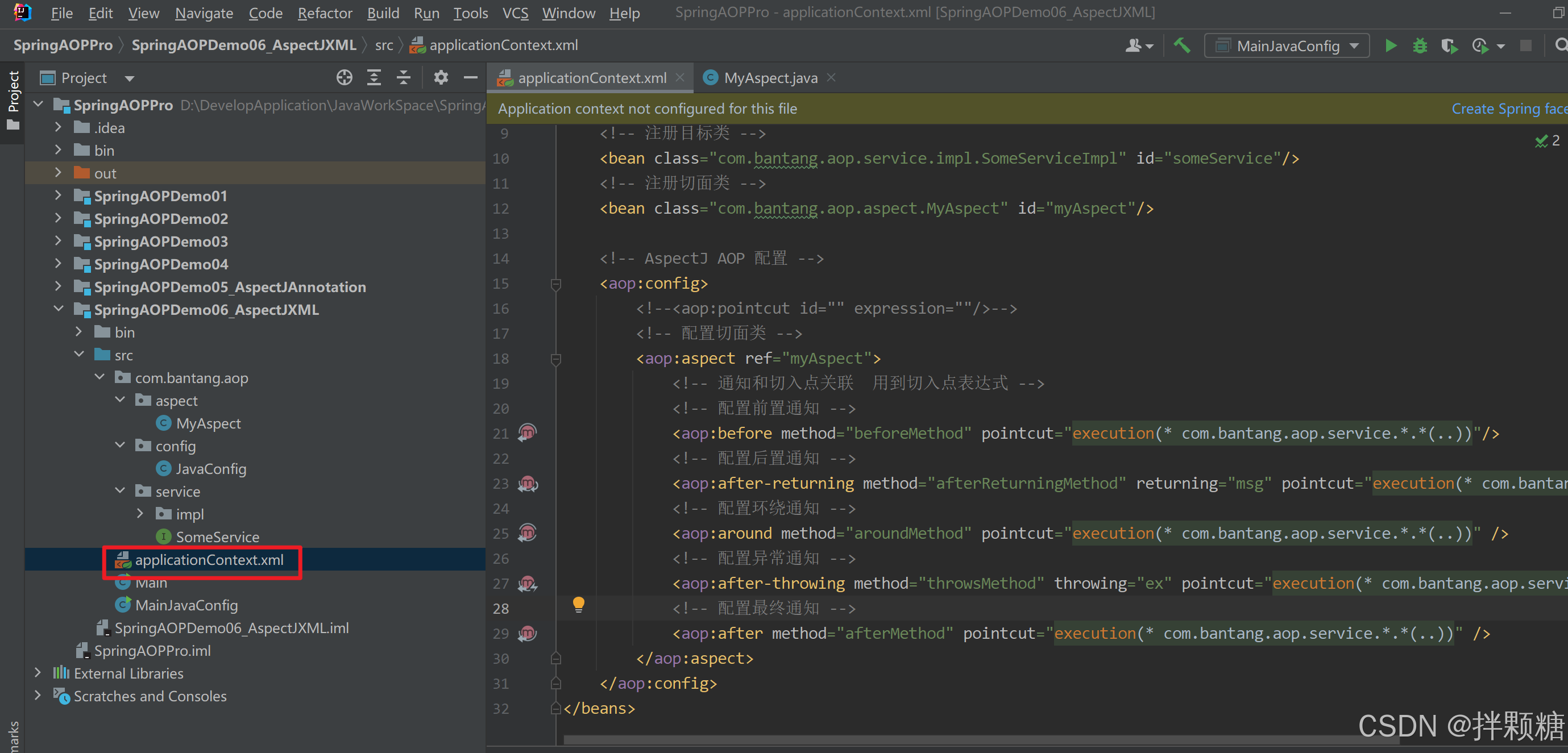The width and height of the screenshot is (1568, 753).
Task: Click the Run with Coverage icon
Action: coord(1449,45)
